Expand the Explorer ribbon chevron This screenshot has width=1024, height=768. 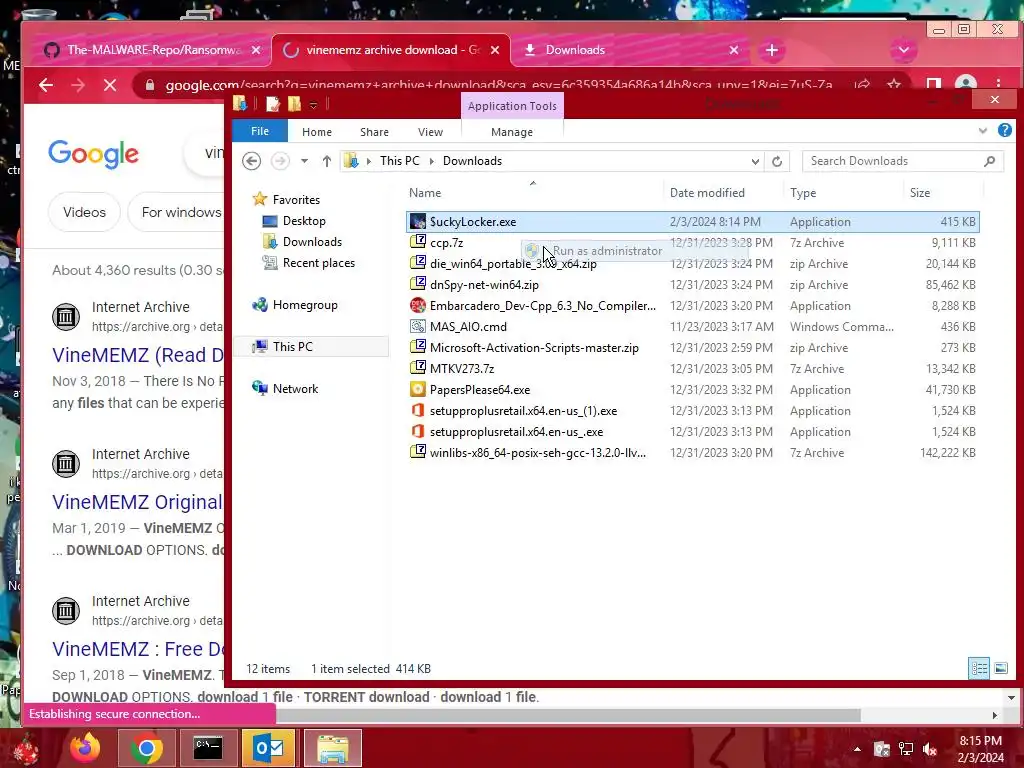[x=982, y=131]
